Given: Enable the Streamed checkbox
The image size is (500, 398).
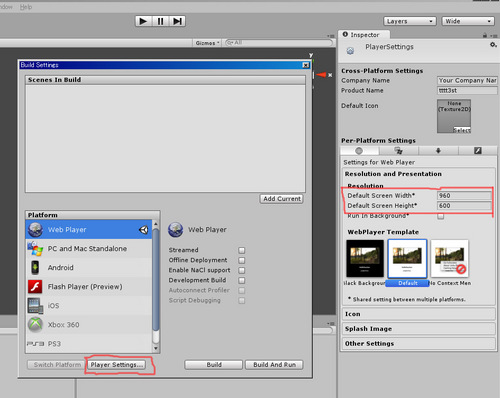Looking at the screenshot, I should 242,250.
